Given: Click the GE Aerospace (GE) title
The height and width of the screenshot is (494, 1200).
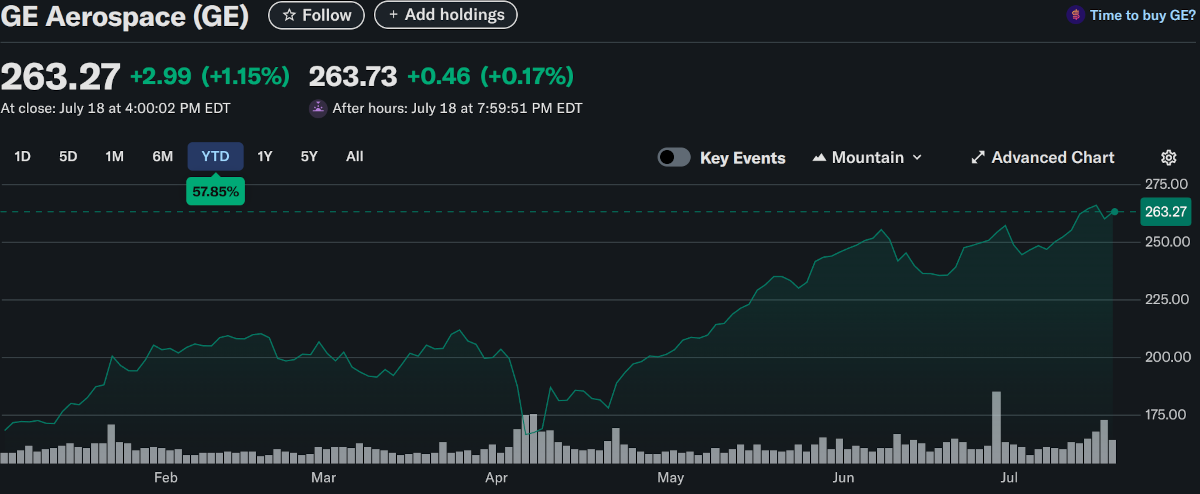Looking at the screenshot, I should click(x=125, y=16).
